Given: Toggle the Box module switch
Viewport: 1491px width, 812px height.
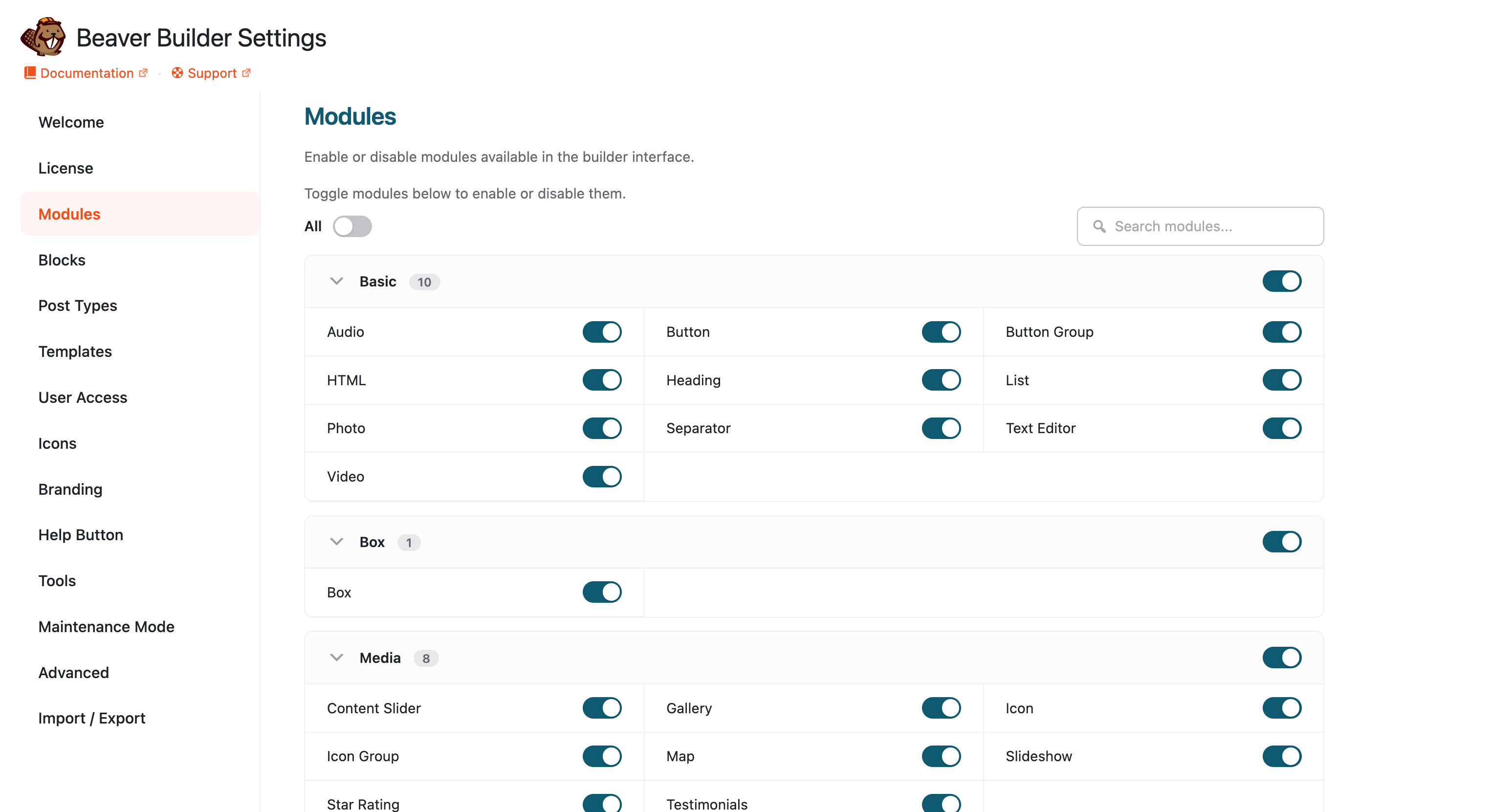Looking at the screenshot, I should (602, 592).
